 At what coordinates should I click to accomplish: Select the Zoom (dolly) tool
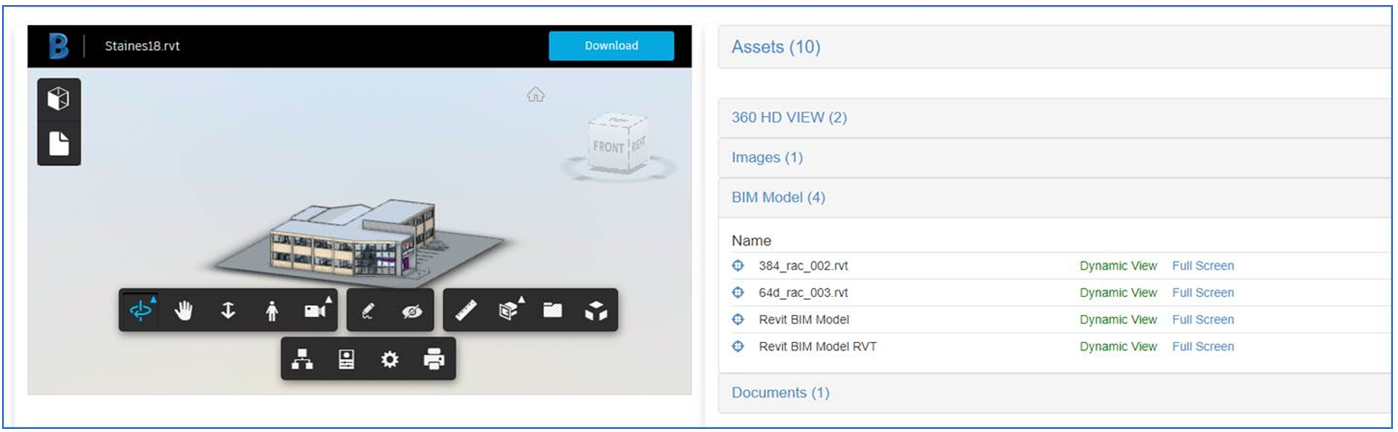[x=228, y=311]
